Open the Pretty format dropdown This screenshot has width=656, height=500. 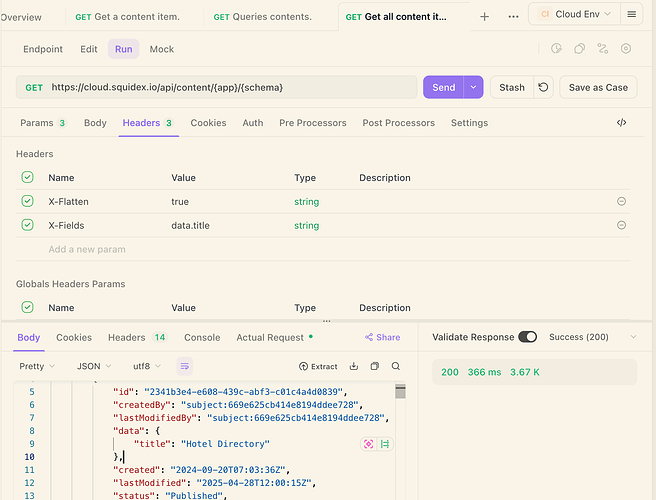[x=37, y=366]
